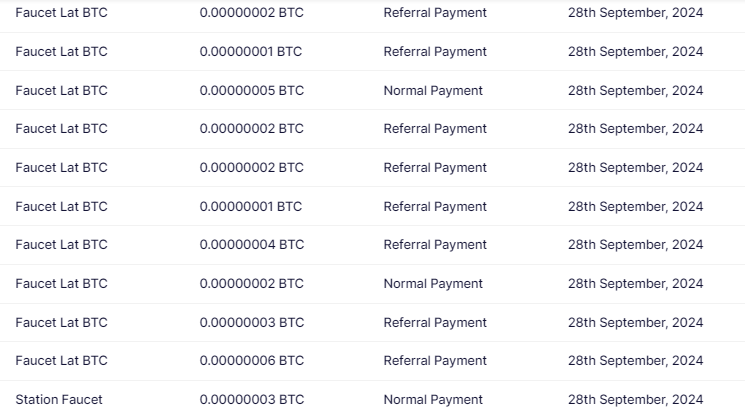745x417 pixels.
Task: Select the 0.00000003 BTC amount beside Station Faucet
Action: (x=251, y=399)
